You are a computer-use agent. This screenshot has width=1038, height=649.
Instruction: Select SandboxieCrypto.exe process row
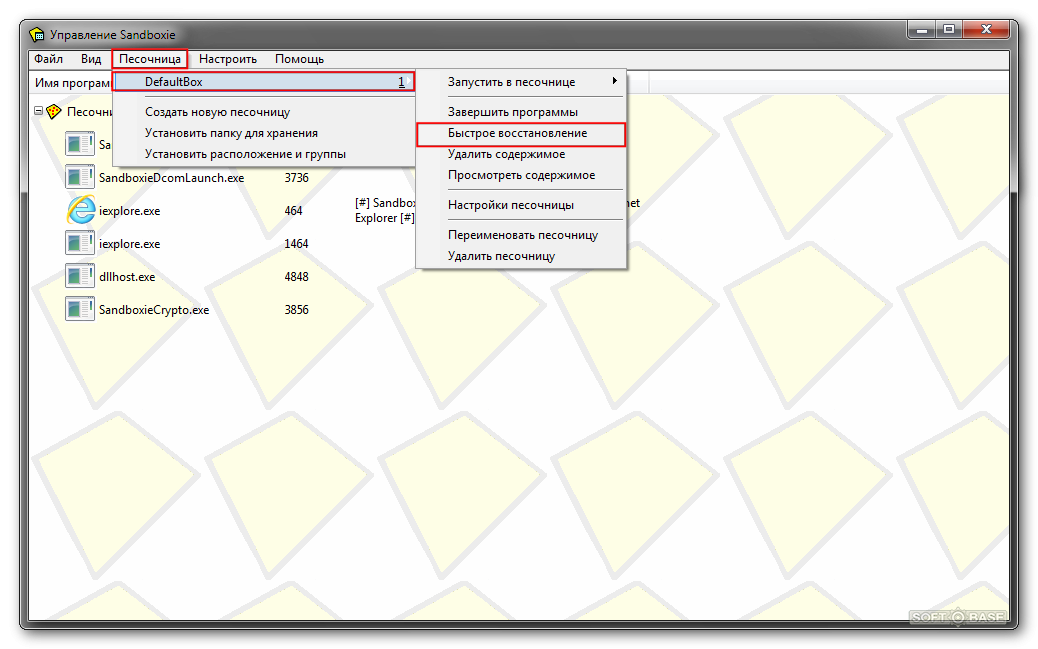coord(154,310)
